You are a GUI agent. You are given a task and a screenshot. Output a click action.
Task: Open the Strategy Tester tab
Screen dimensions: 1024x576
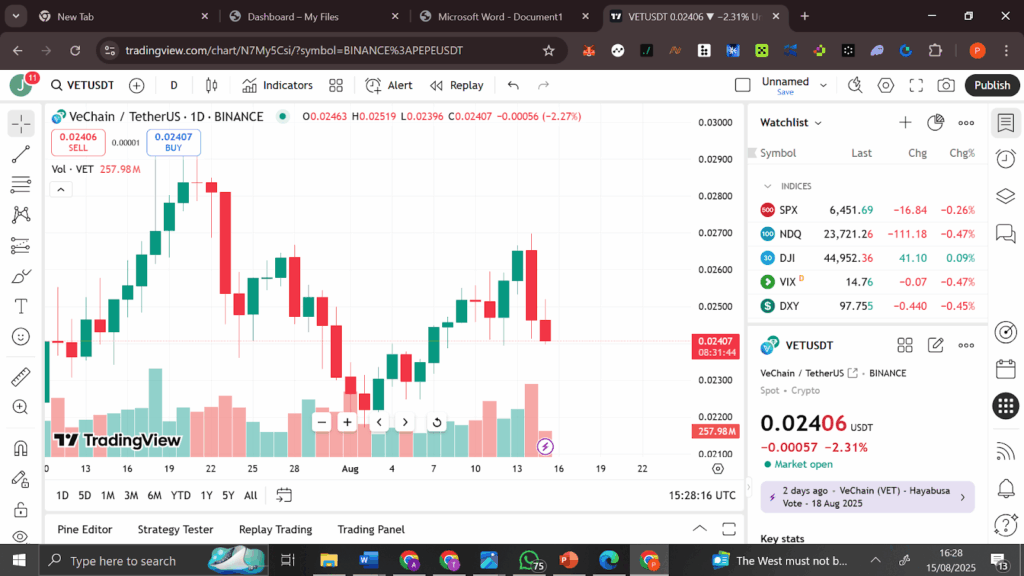(x=175, y=529)
